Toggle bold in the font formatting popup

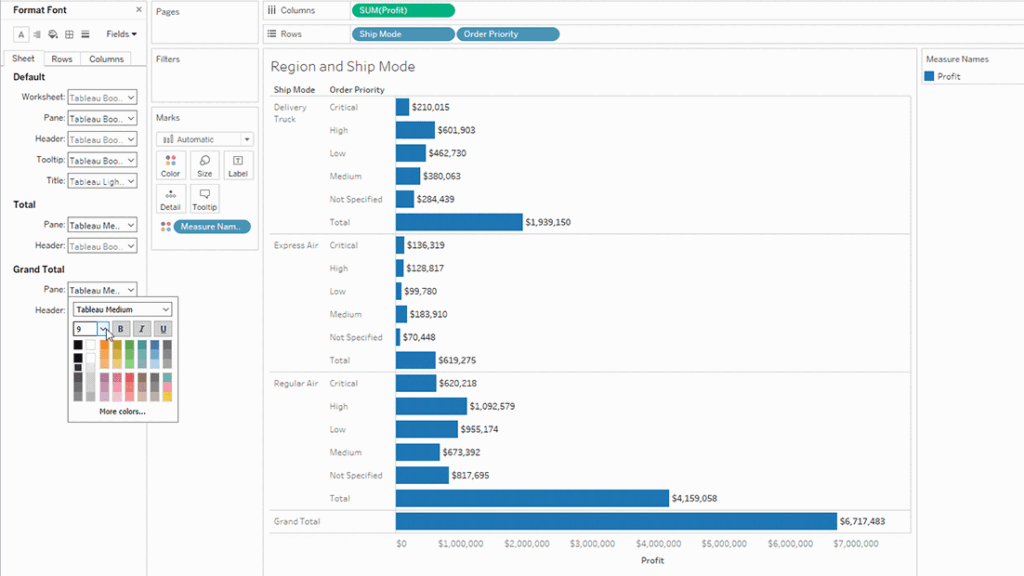coord(120,328)
